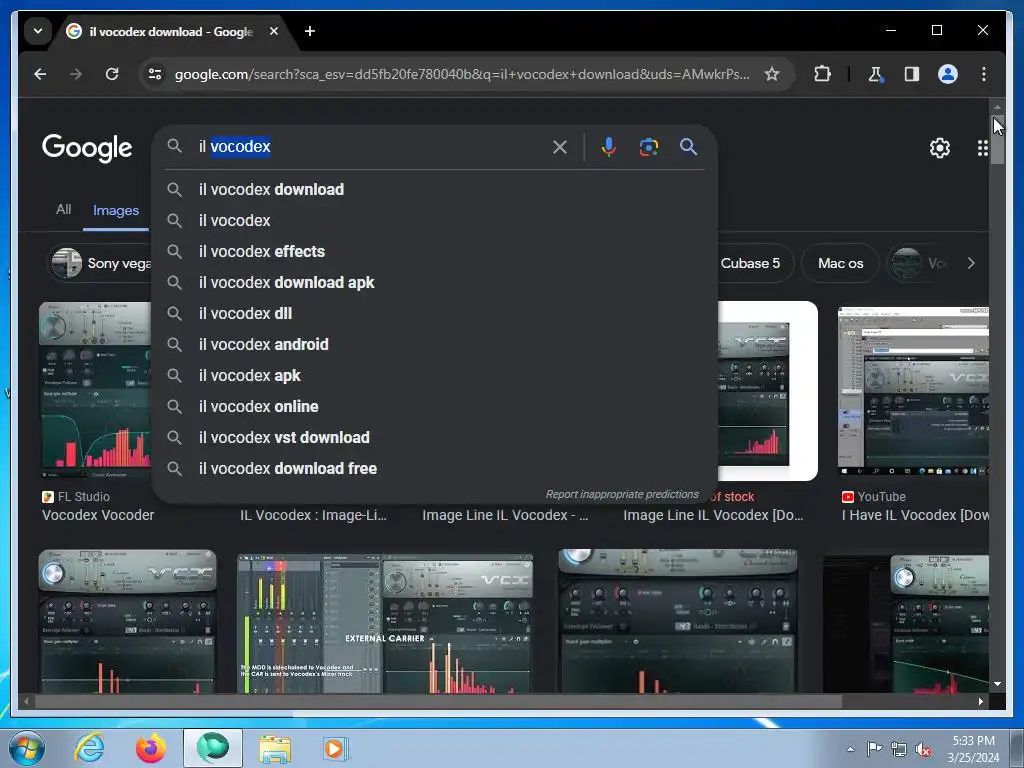Close the 'il vocodex download' tab

tap(274, 31)
